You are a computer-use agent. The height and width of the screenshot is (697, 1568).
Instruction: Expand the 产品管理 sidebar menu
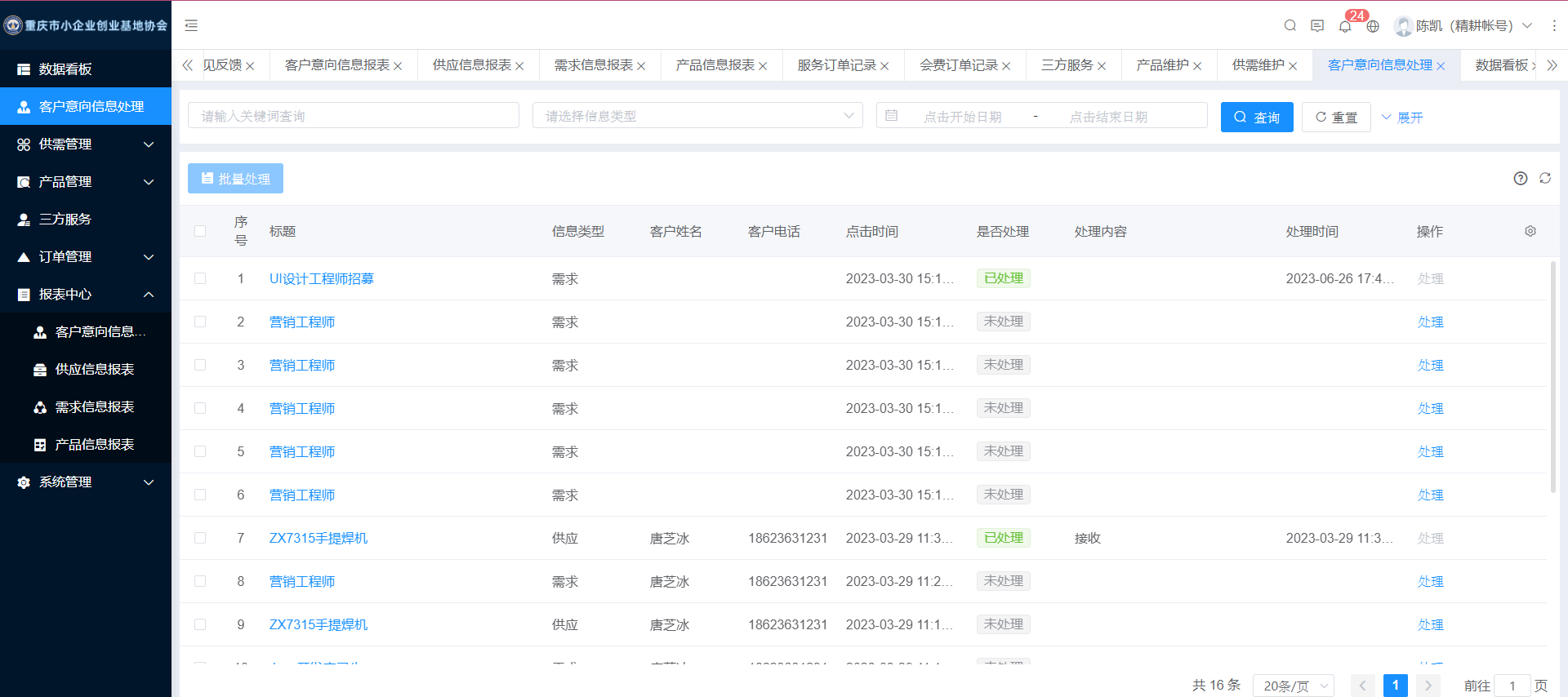(x=86, y=182)
